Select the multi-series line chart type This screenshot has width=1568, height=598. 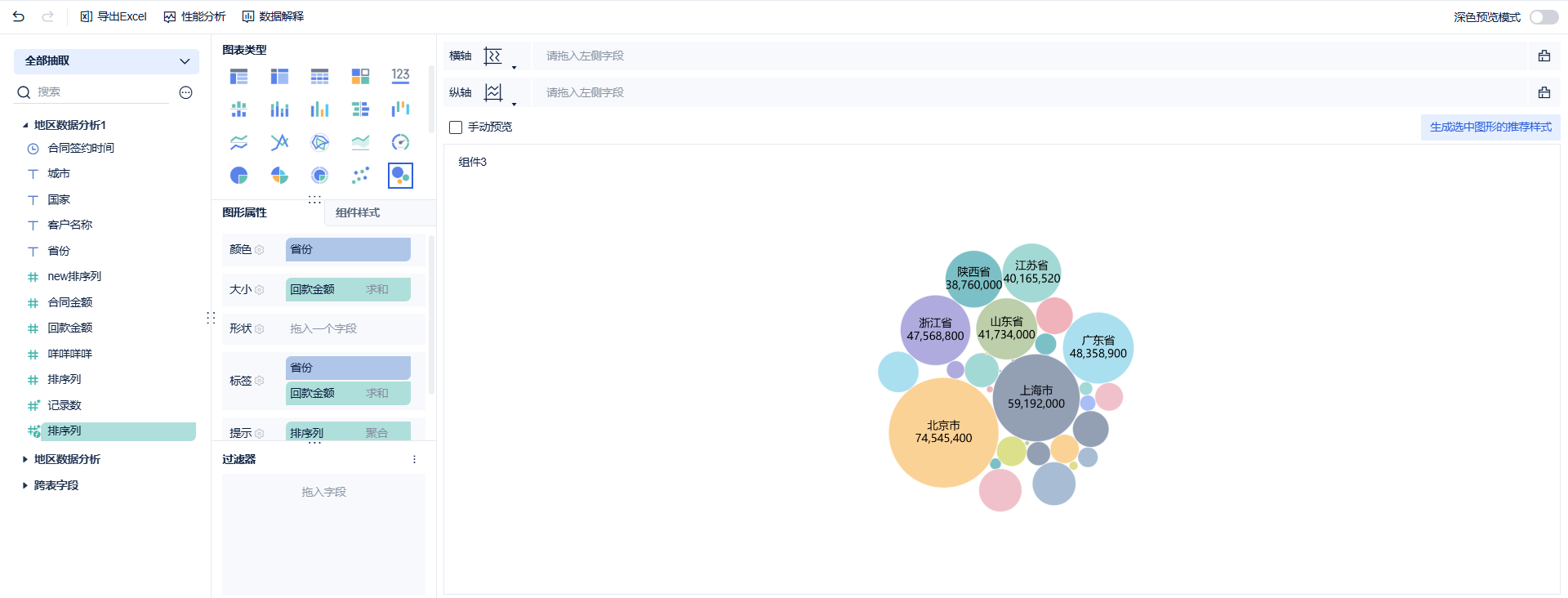279,142
